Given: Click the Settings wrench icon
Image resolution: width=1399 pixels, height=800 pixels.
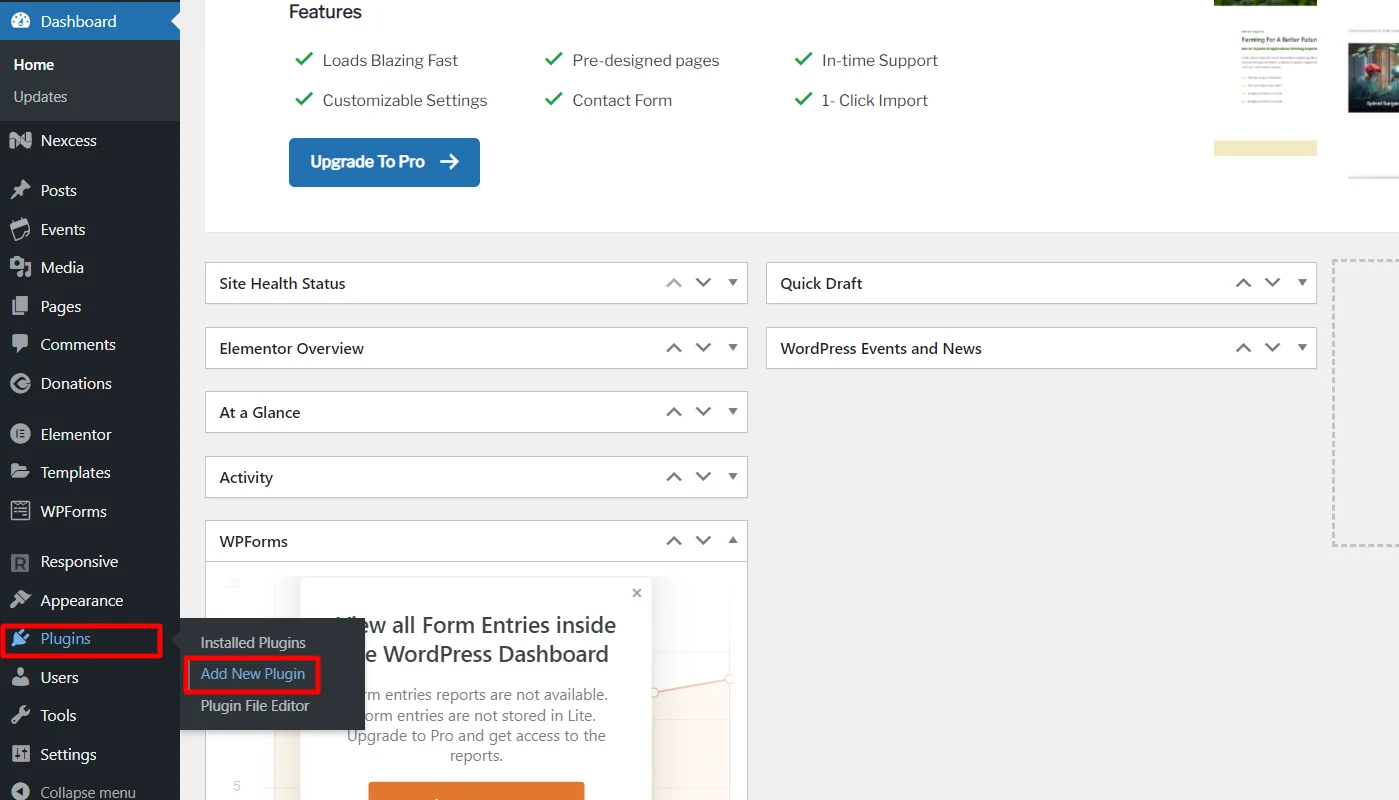Looking at the screenshot, I should (21, 754).
